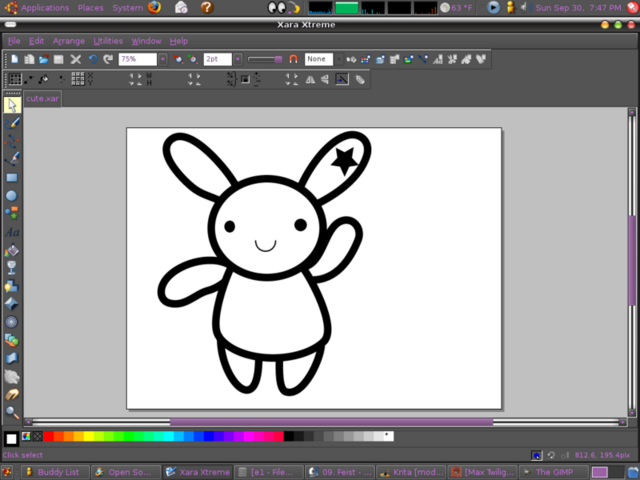Viewport: 640px width, 480px height.
Task: Switch to the cute.xar document tab
Action: [x=43, y=99]
